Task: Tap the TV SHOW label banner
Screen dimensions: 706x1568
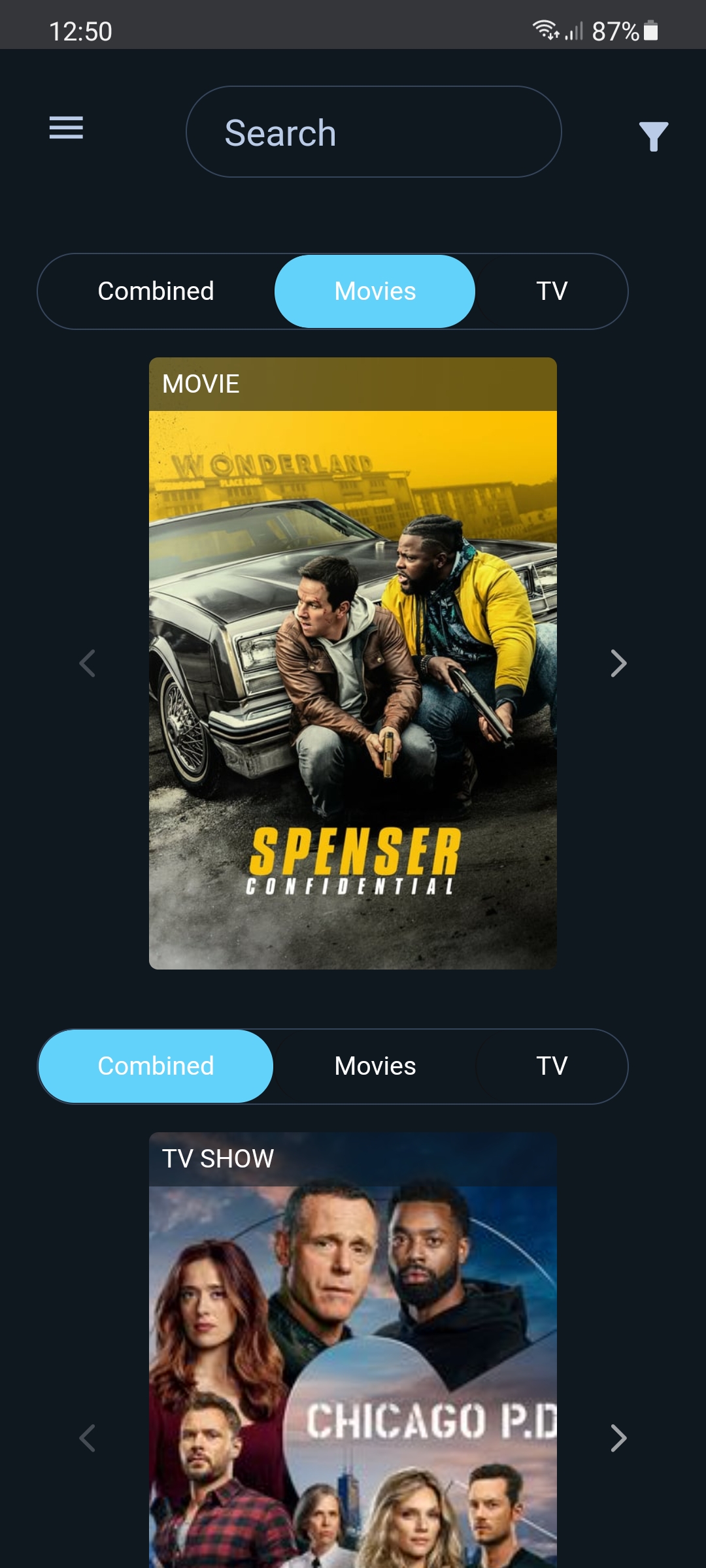Action: tap(353, 1159)
